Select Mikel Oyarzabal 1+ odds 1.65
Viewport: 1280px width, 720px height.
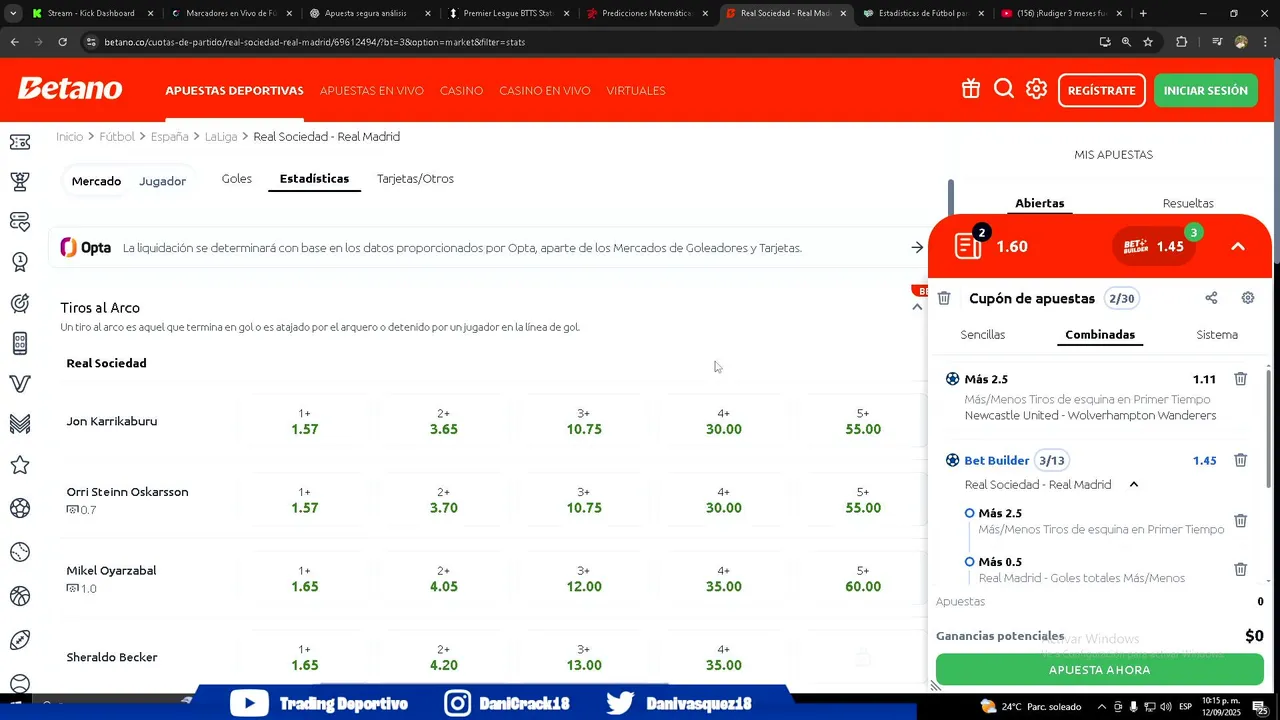pyautogui.click(x=304, y=579)
